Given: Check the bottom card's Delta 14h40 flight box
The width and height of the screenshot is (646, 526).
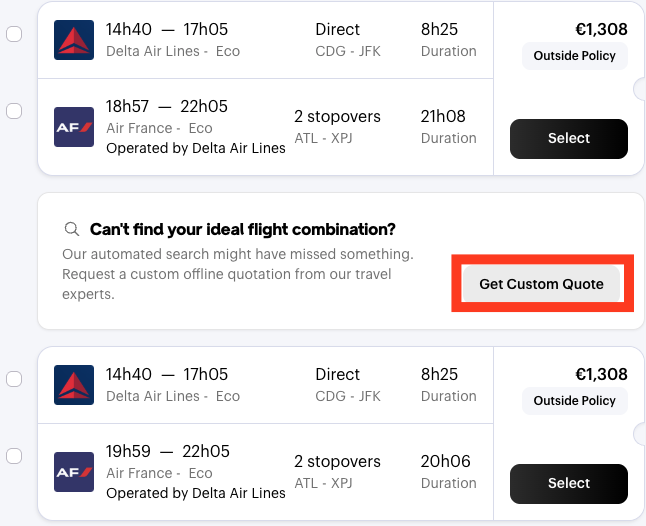Looking at the screenshot, I should point(14,379).
